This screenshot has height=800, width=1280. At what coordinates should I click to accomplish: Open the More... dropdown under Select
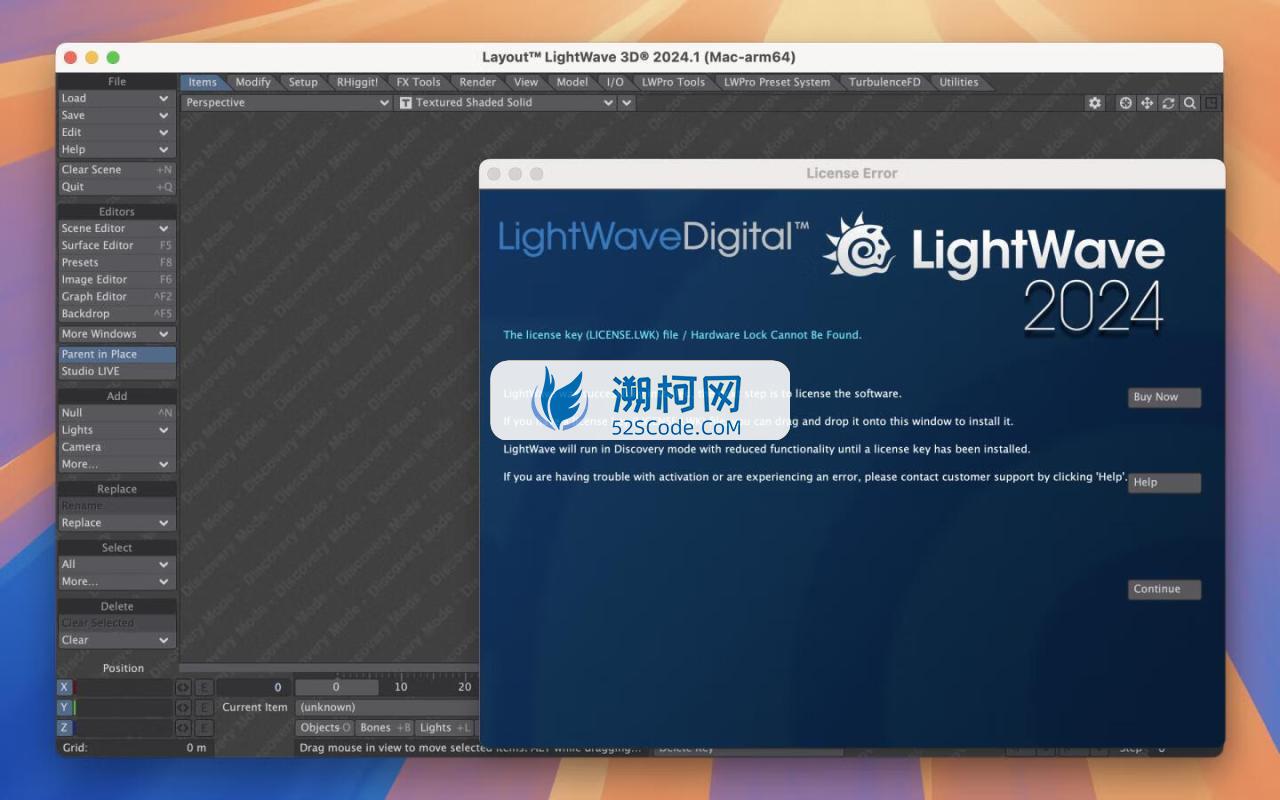click(117, 581)
